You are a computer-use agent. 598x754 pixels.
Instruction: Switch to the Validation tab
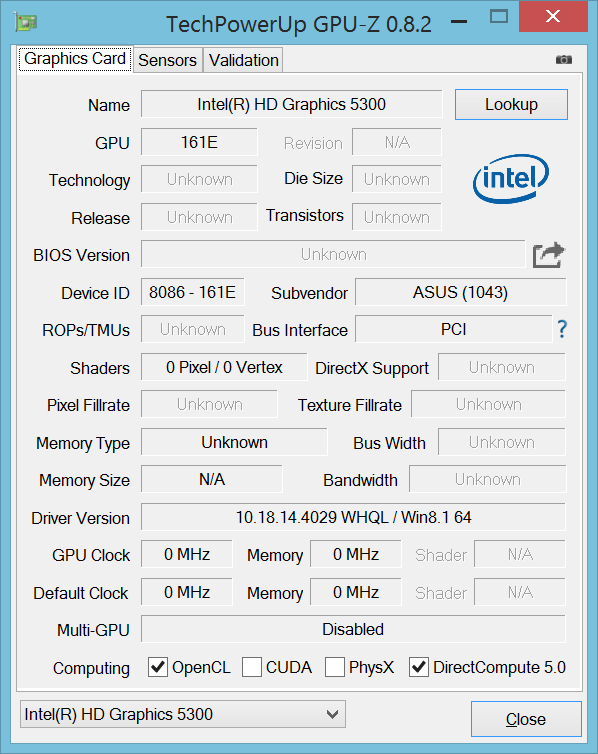point(243,60)
